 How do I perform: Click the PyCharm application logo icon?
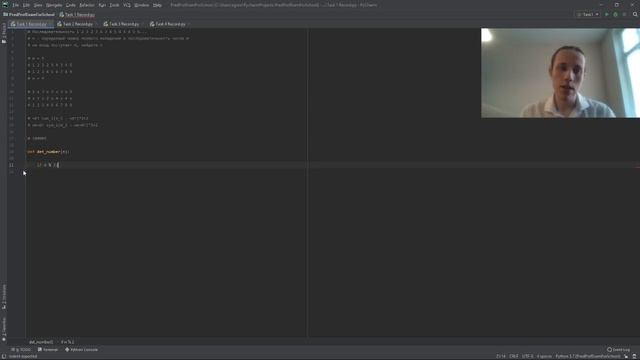(5, 5)
